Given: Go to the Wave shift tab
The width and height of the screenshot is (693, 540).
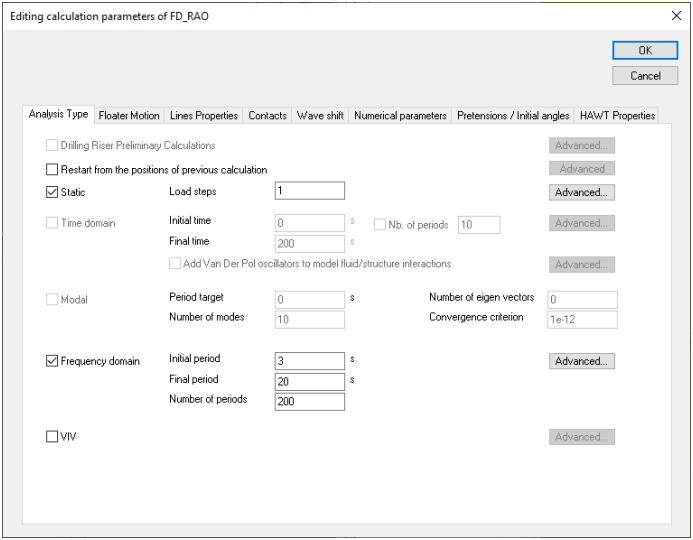Looking at the screenshot, I should [x=320, y=116].
